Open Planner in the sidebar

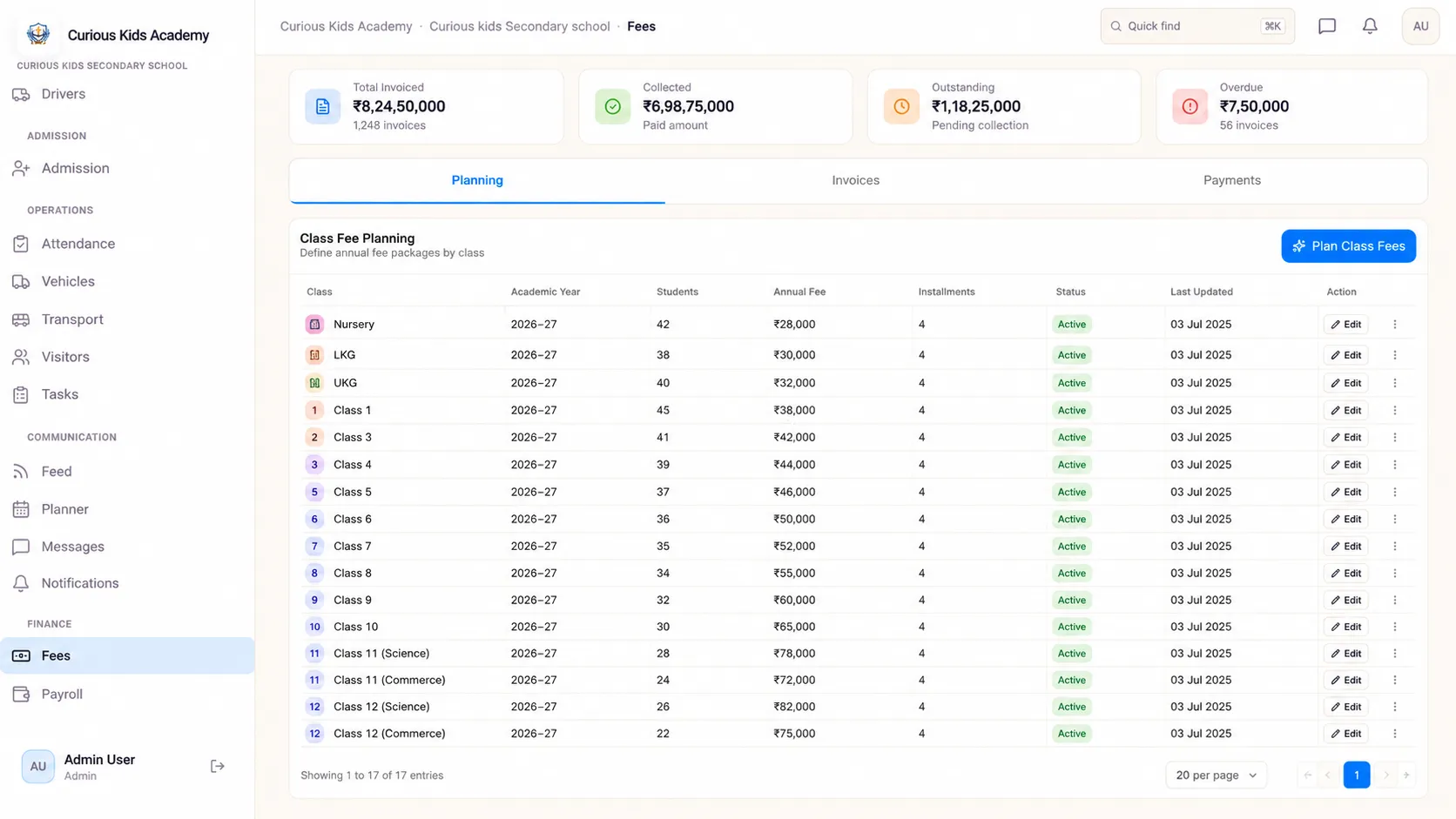click(x=127, y=509)
